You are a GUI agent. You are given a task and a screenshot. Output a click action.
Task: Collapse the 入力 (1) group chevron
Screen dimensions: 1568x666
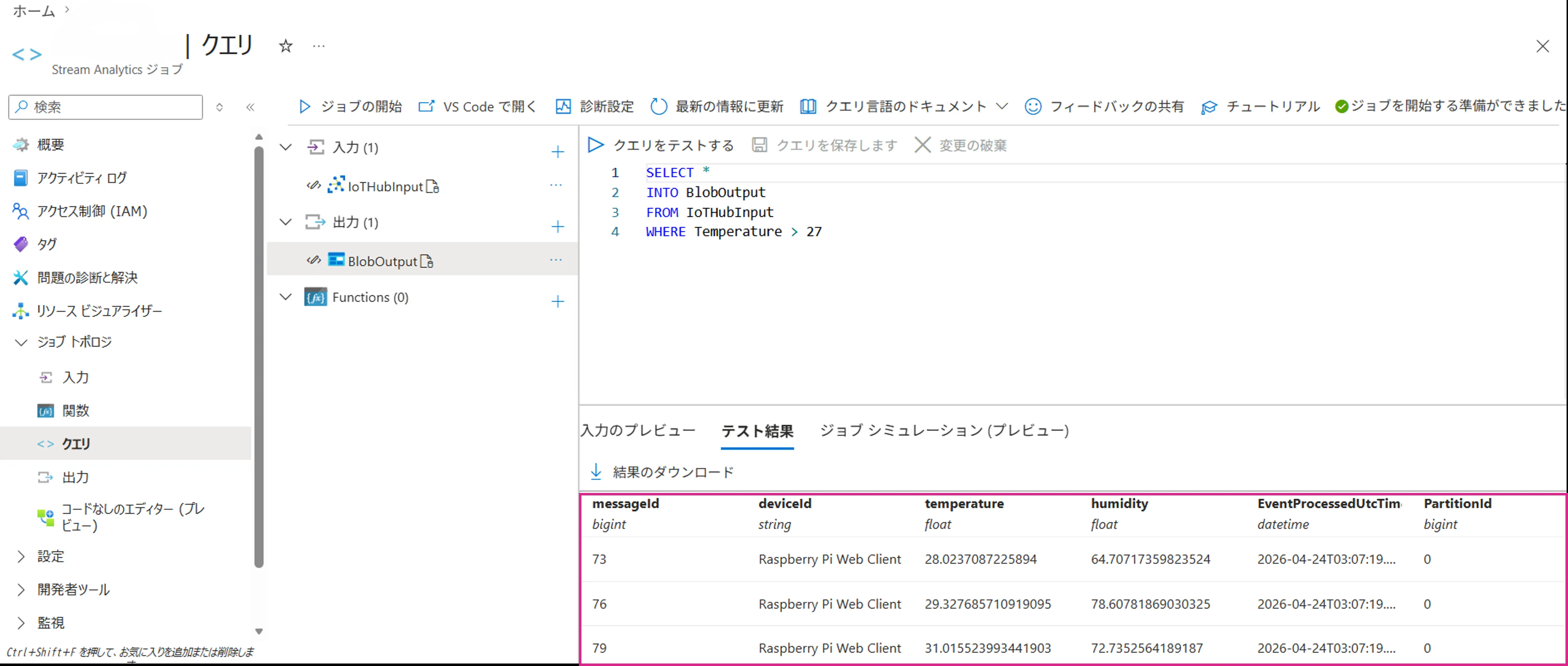pyautogui.click(x=286, y=147)
